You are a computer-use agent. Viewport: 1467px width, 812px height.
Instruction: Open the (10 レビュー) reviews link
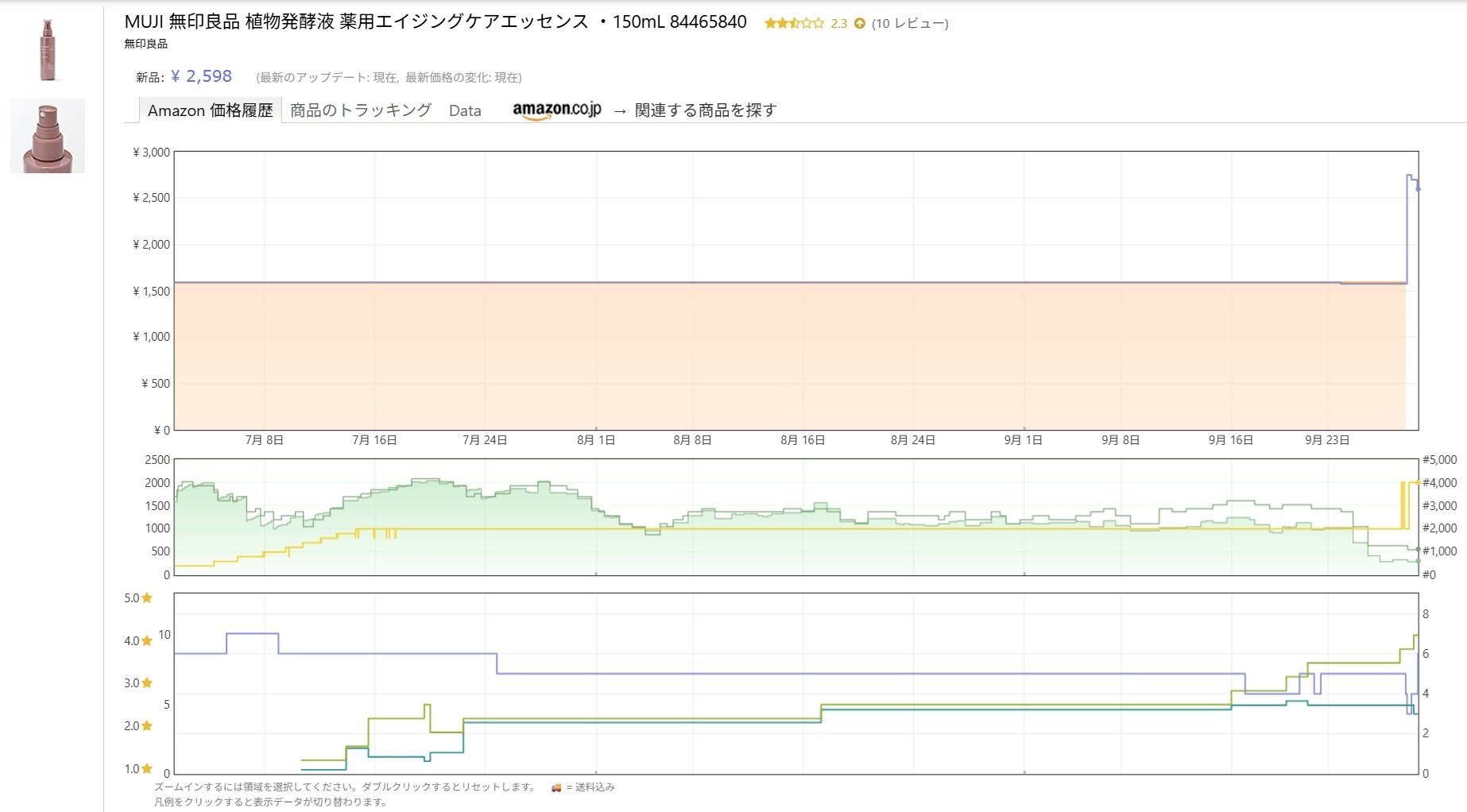coord(910,23)
